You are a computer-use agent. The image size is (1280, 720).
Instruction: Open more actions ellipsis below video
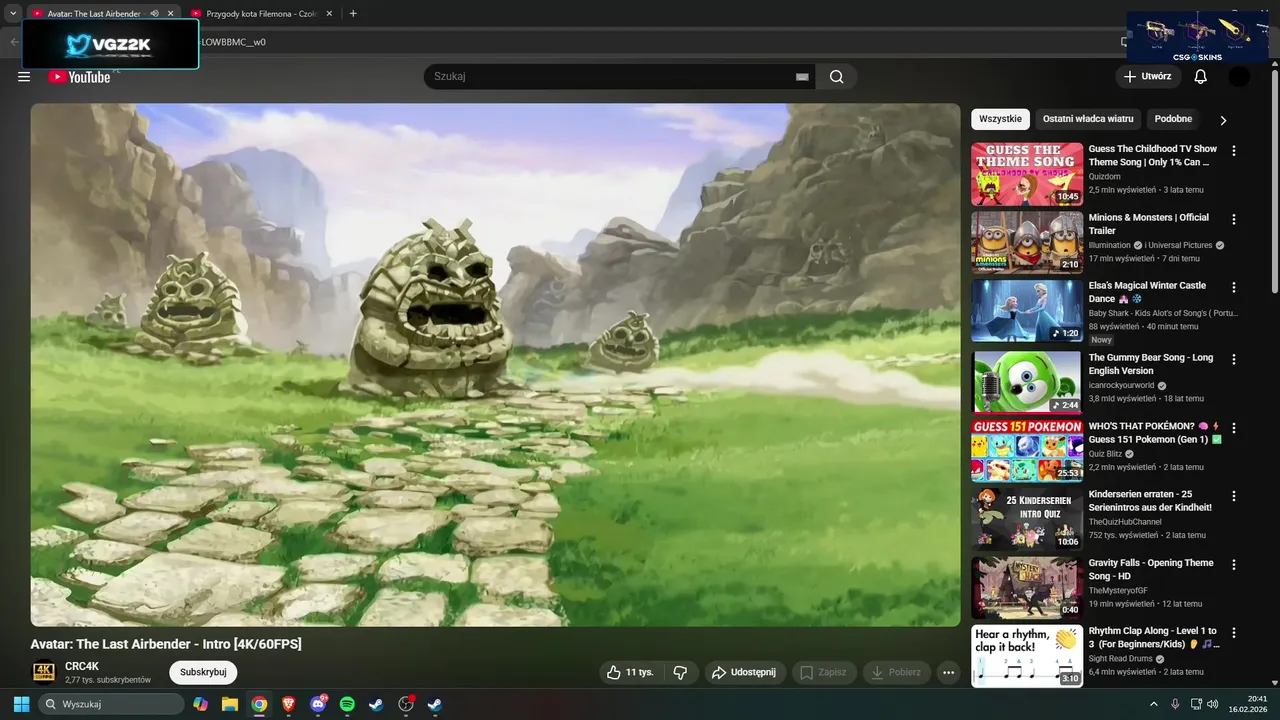coord(949,673)
